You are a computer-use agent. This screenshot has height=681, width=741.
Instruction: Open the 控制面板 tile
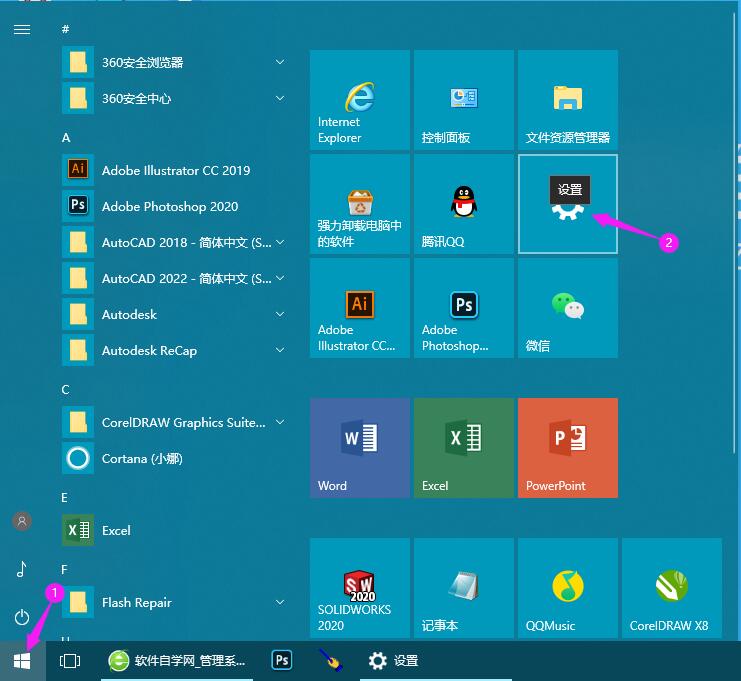click(464, 100)
